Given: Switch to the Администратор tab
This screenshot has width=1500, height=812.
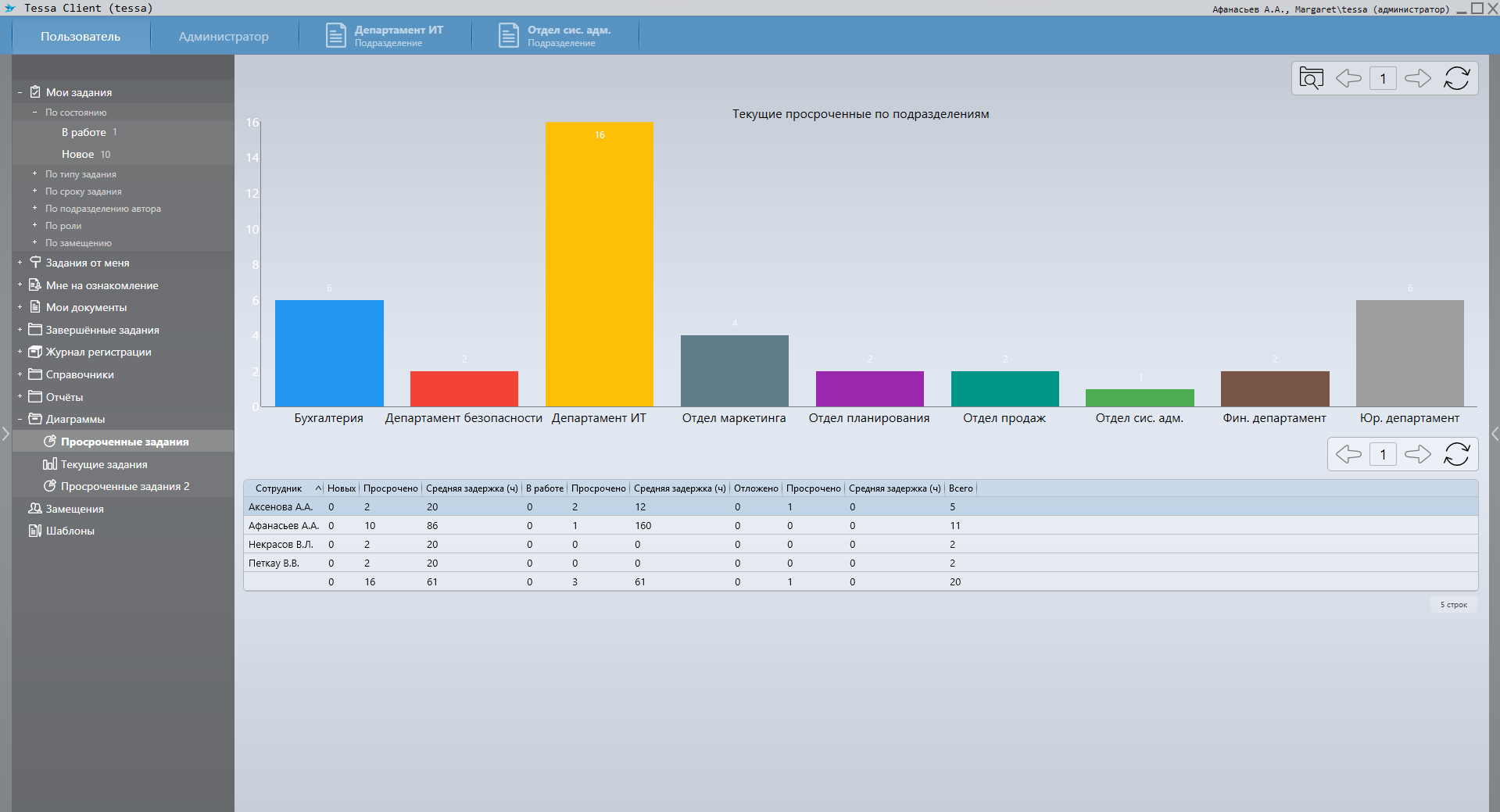Looking at the screenshot, I should 224,37.
